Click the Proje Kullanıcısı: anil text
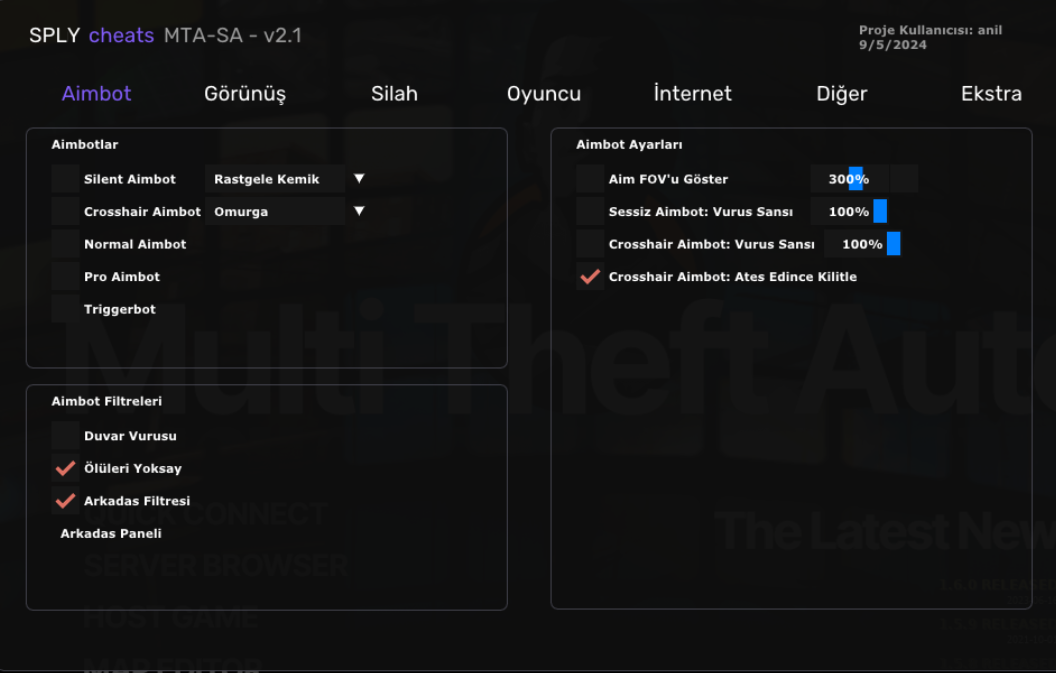The height and width of the screenshot is (673, 1056). (930, 30)
